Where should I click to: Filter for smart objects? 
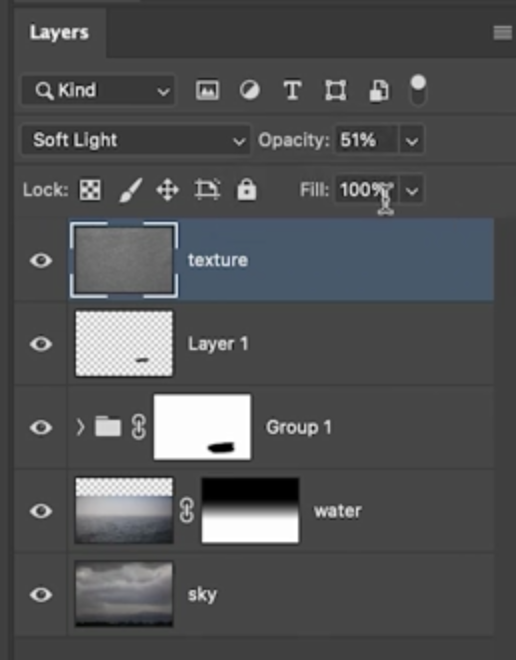coord(378,90)
